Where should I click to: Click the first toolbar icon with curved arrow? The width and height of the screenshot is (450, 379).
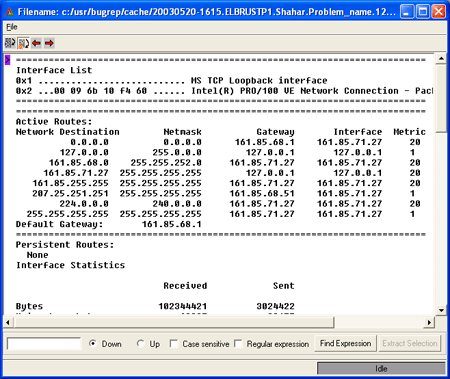click(10, 43)
